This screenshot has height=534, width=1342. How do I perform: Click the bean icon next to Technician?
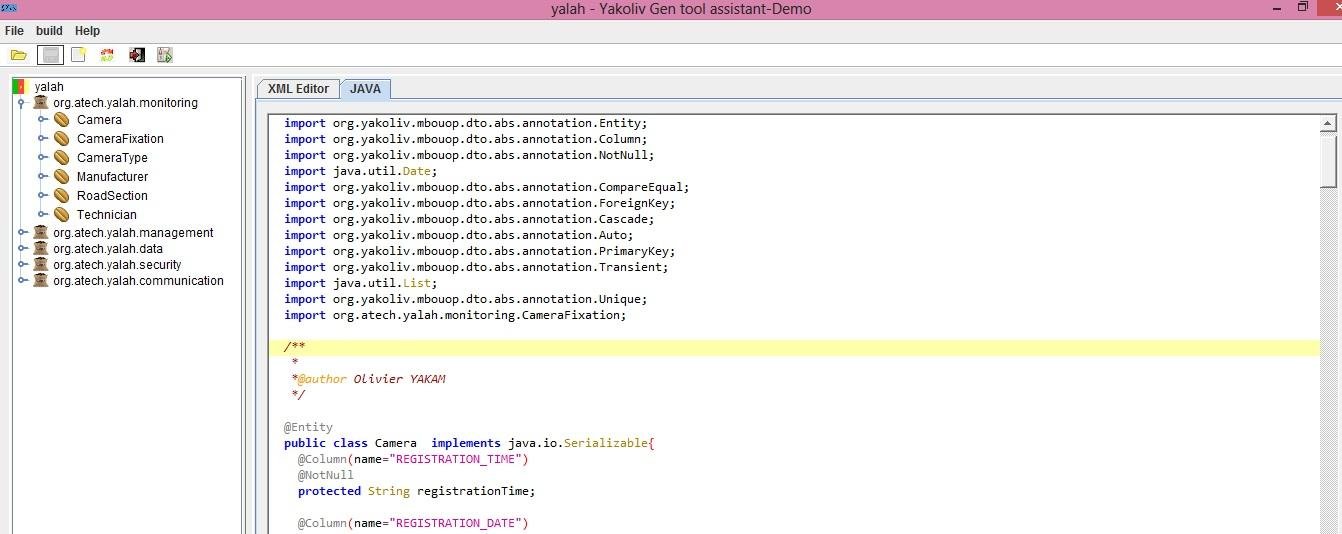point(62,215)
